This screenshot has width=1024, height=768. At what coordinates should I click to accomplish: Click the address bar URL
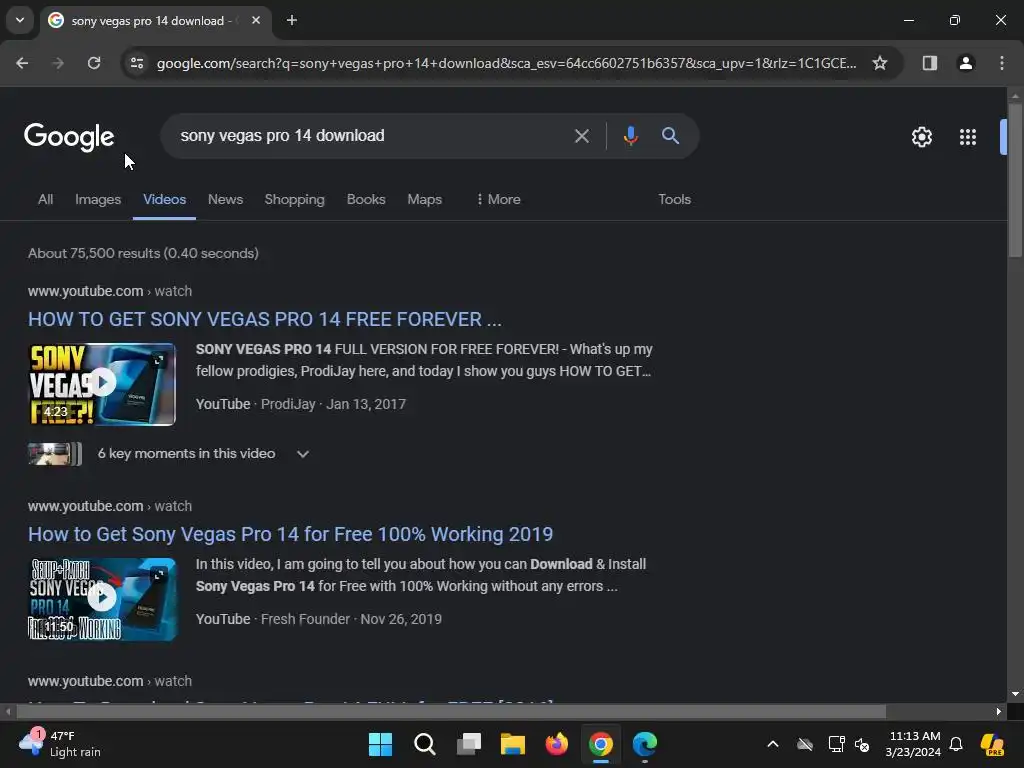tap(506, 63)
